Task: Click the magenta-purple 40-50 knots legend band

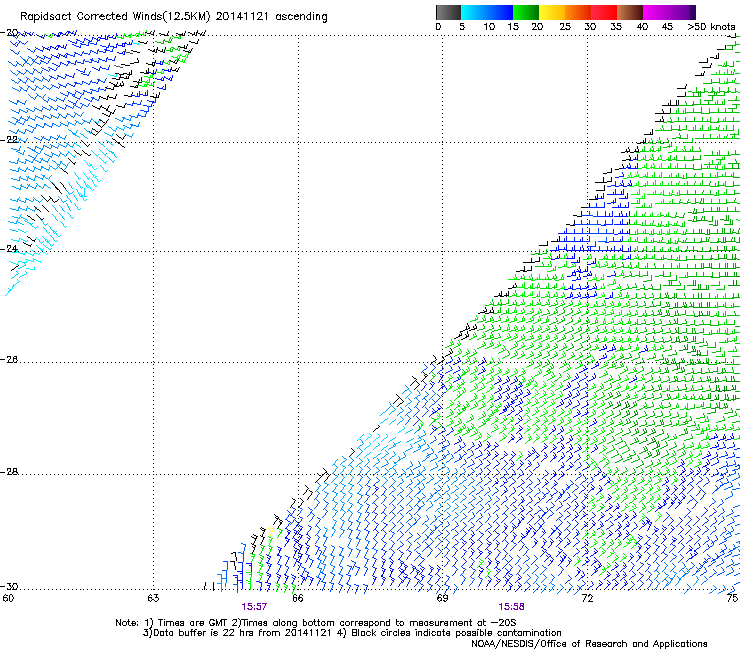Action: [669, 12]
